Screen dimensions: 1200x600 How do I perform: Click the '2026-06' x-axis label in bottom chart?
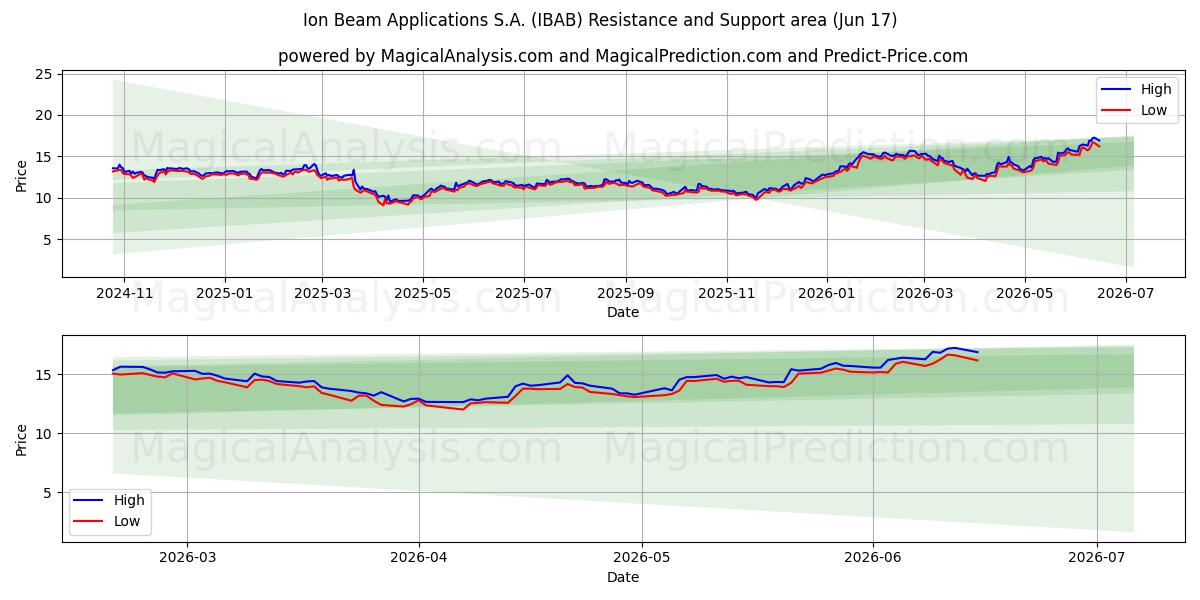(873, 559)
